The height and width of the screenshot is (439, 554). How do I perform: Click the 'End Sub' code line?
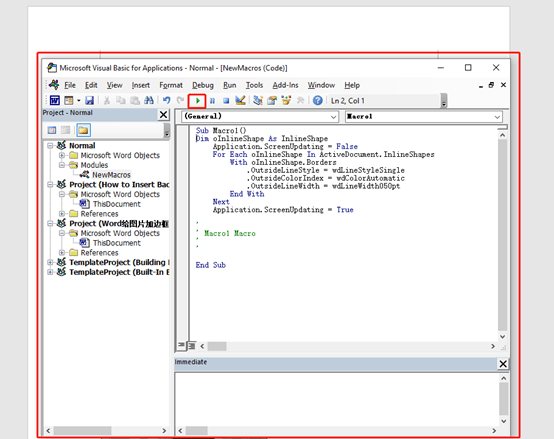pyautogui.click(x=211, y=265)
